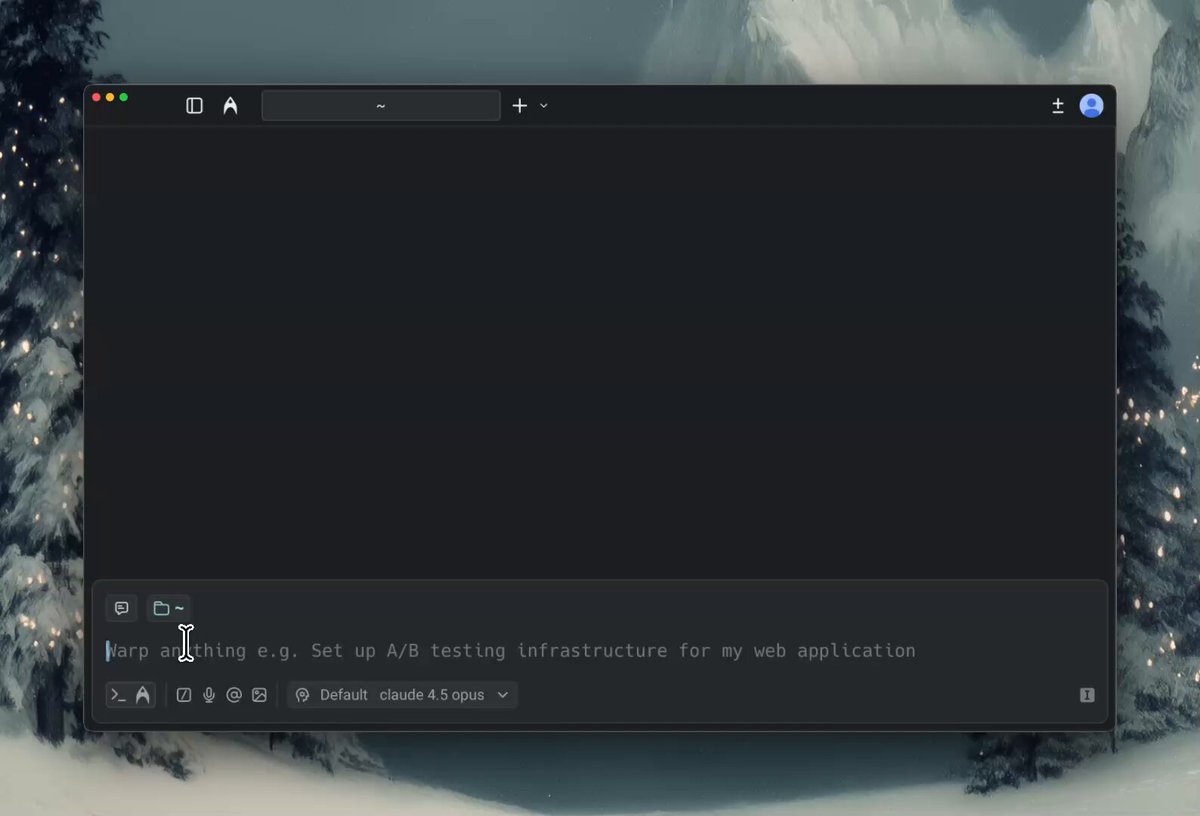
Task: Switch input to terminal mode
Action: [x=117, y=694]
